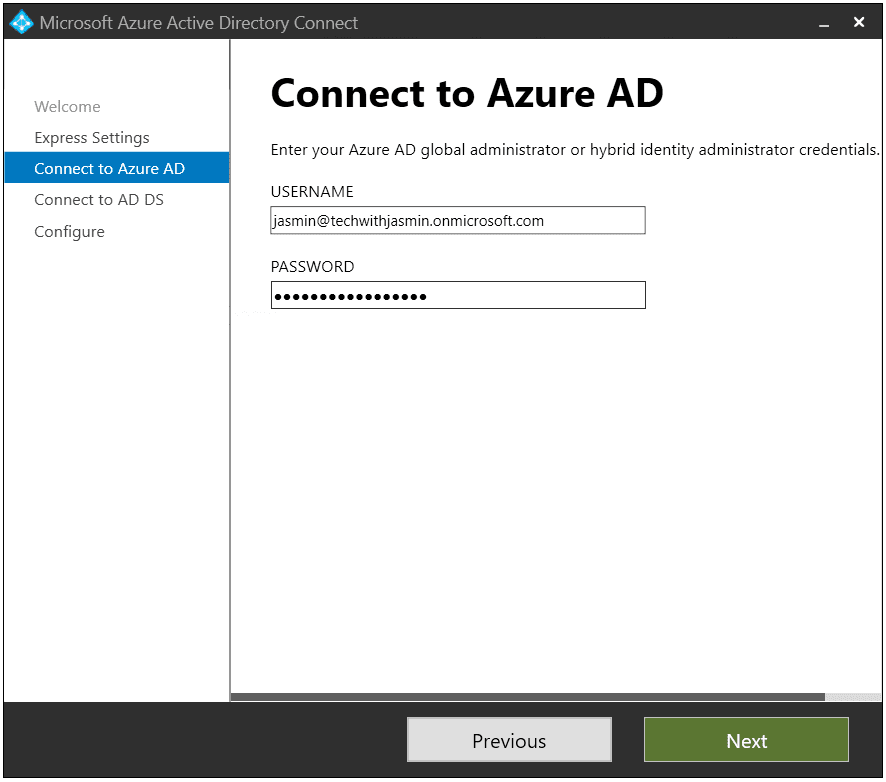This screenshot has height=782, width=886.
Task: Click the PASSWORD label text
Action: pos(312,267)
